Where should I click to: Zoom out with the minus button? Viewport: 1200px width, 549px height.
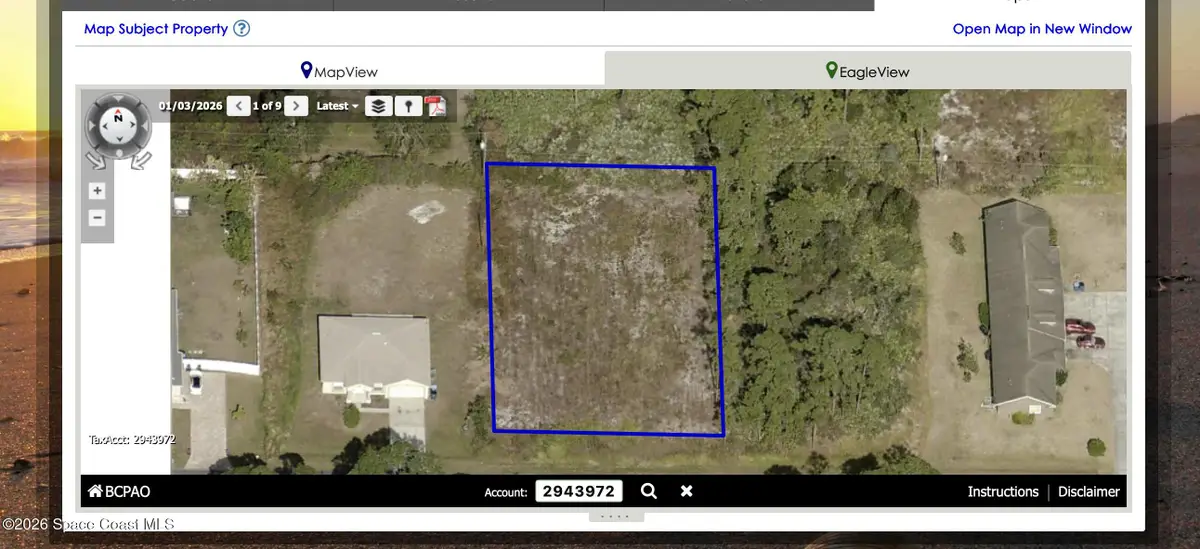[97, 217]
